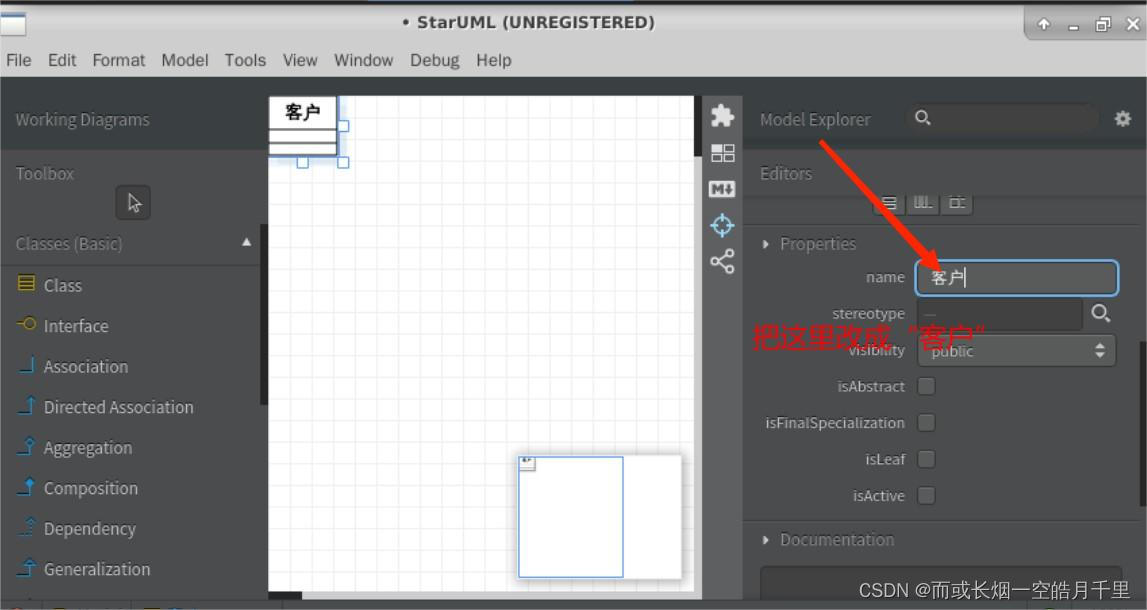Click the properties panel vertical scrollbar
This screenshot has width=1147, height=610.
tap(1142, 424)
